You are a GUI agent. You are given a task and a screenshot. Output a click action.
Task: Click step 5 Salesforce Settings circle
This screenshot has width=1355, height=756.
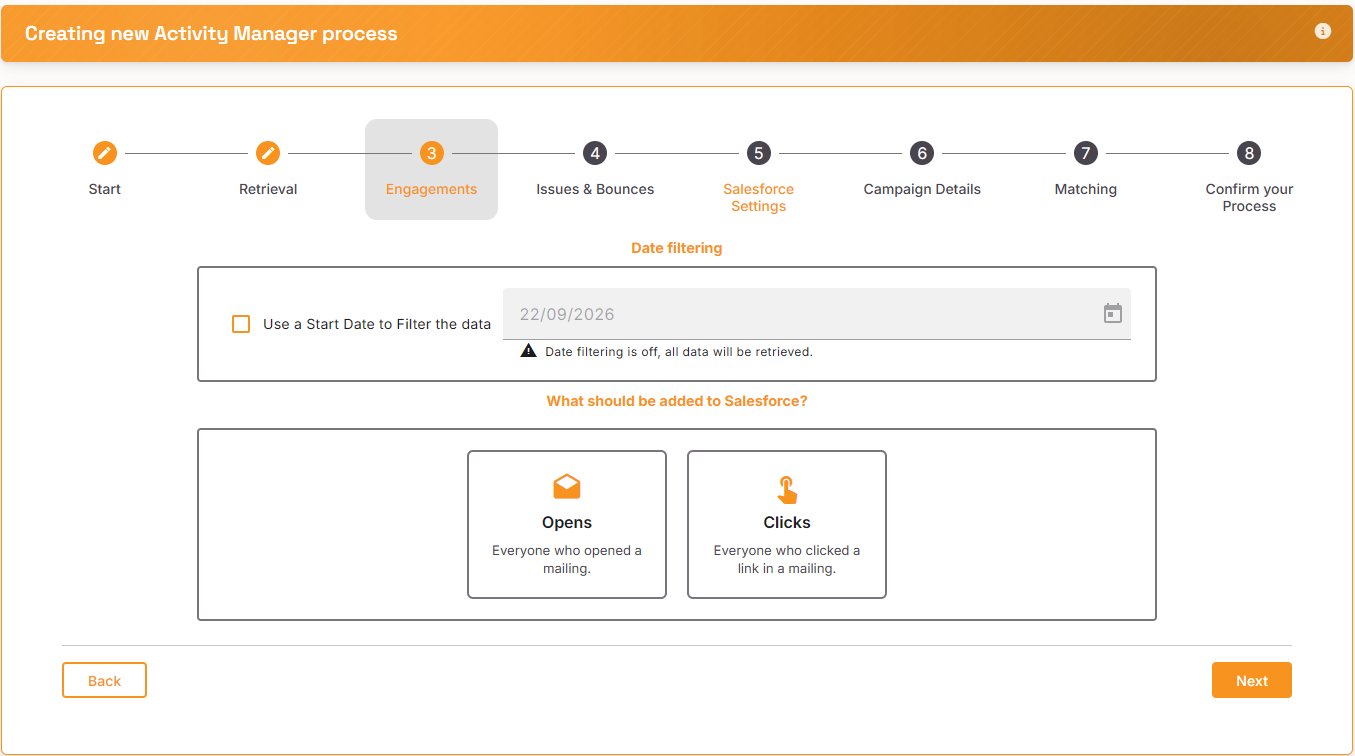758,153
